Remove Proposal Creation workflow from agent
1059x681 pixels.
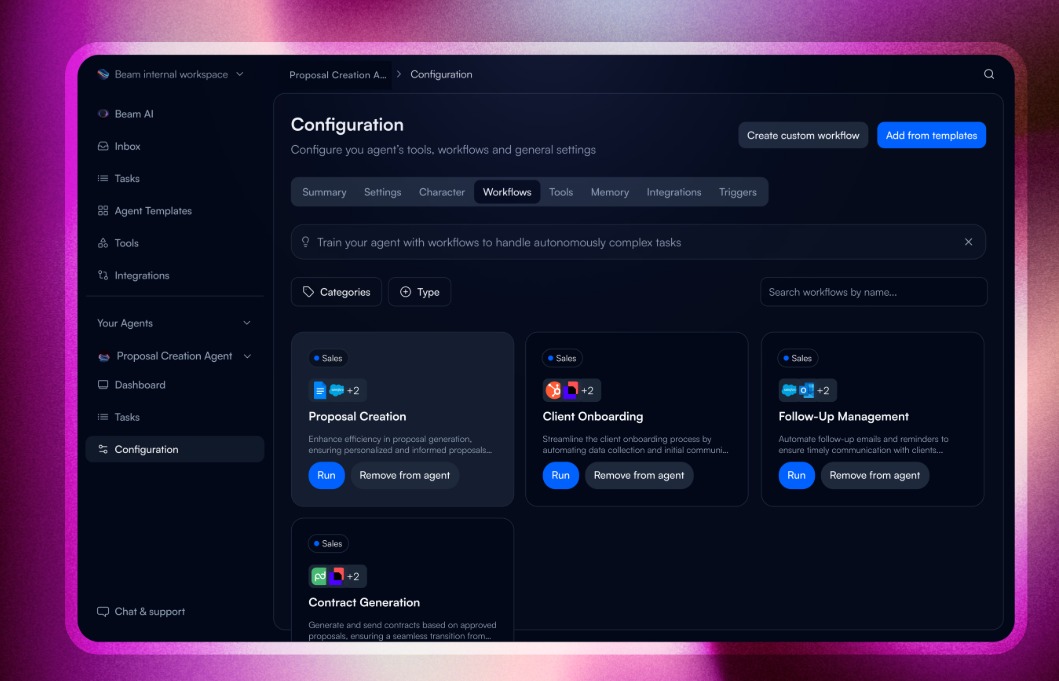404,475
